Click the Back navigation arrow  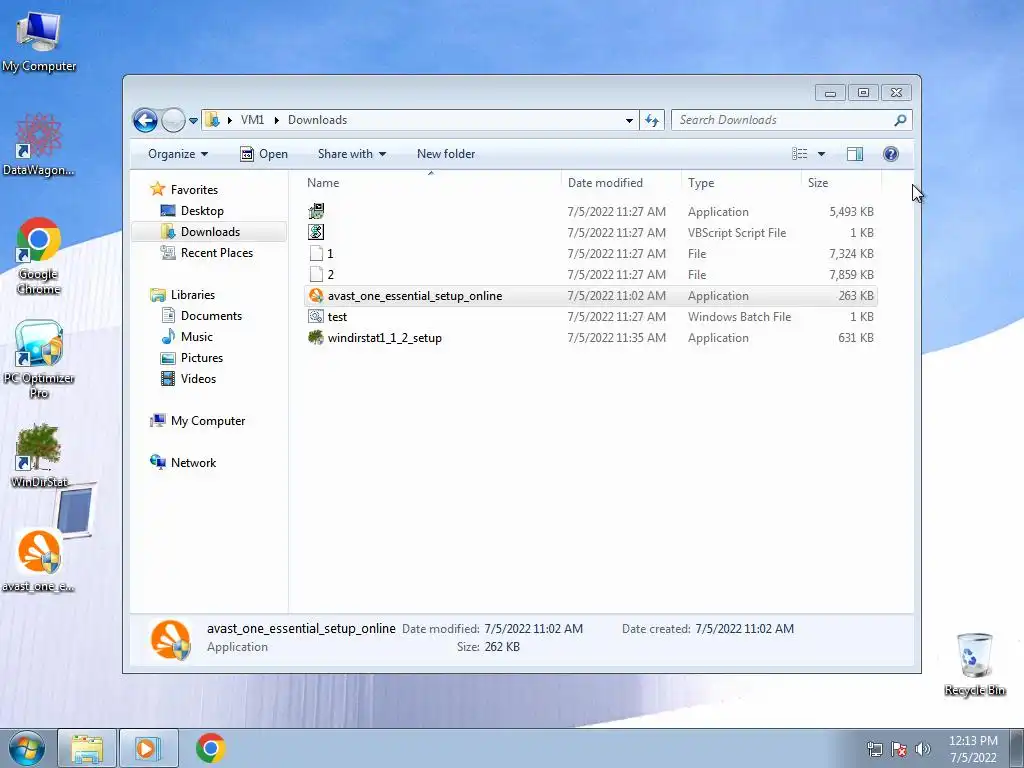coord(145,120)
